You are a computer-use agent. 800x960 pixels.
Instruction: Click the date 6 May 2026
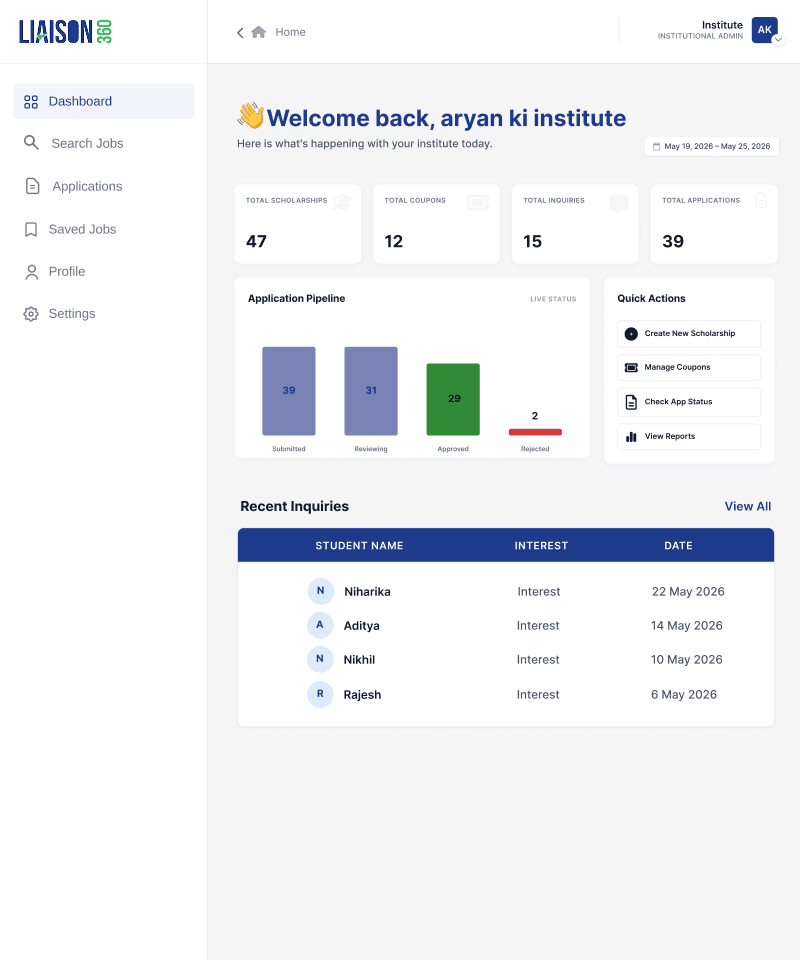(x=684, y=694)
